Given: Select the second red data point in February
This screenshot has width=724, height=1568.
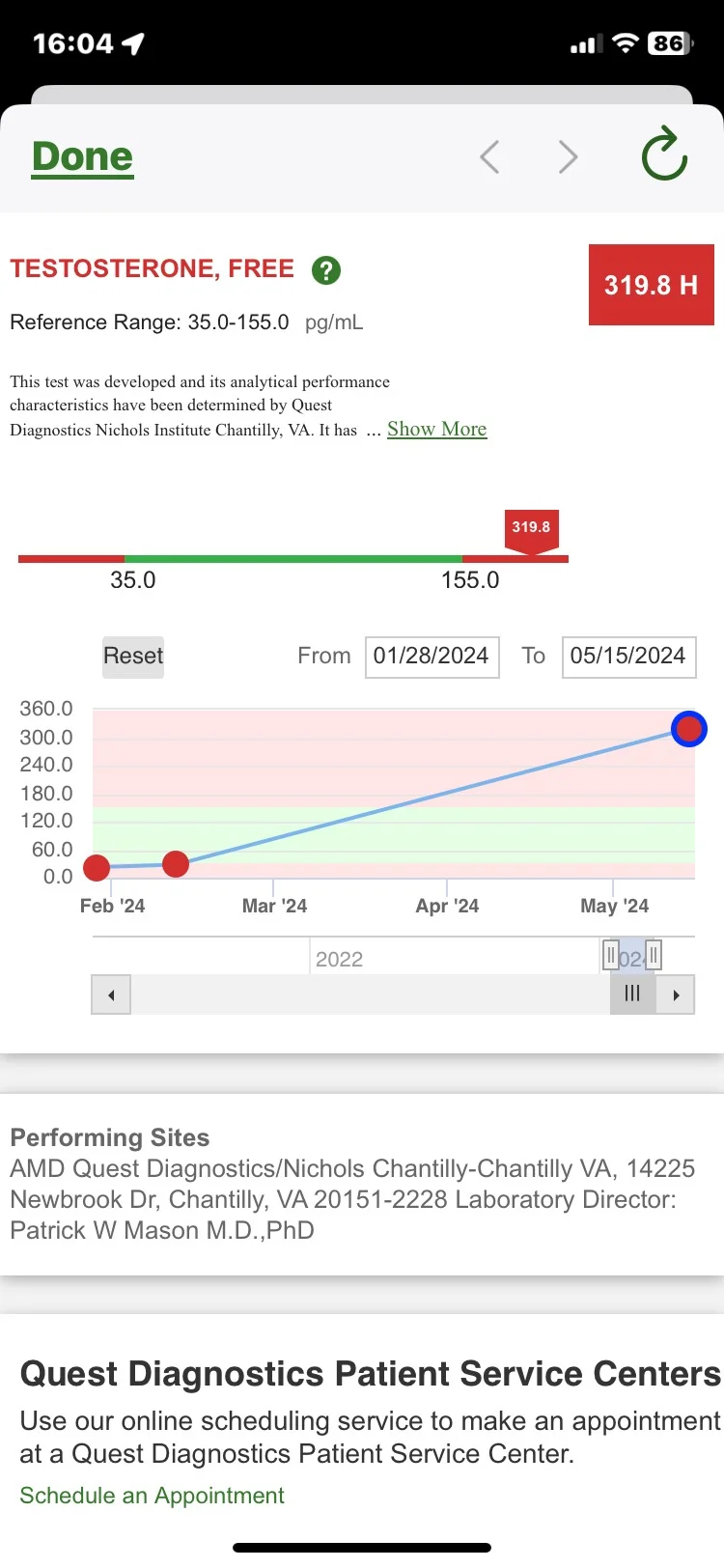Looking at the screenshot, I should tap(176, 864).
